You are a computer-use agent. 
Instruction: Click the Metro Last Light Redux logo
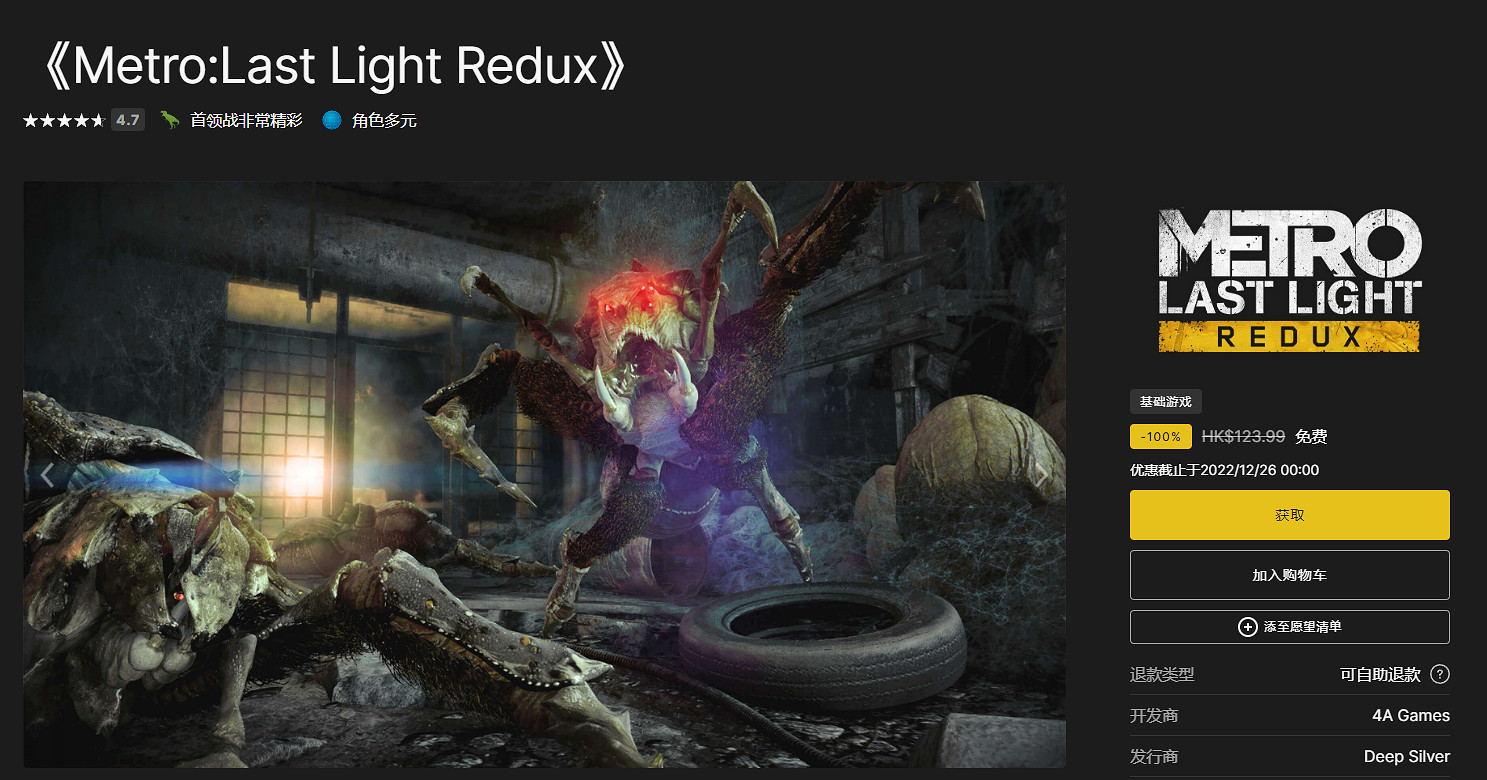tap(1289, 281)
